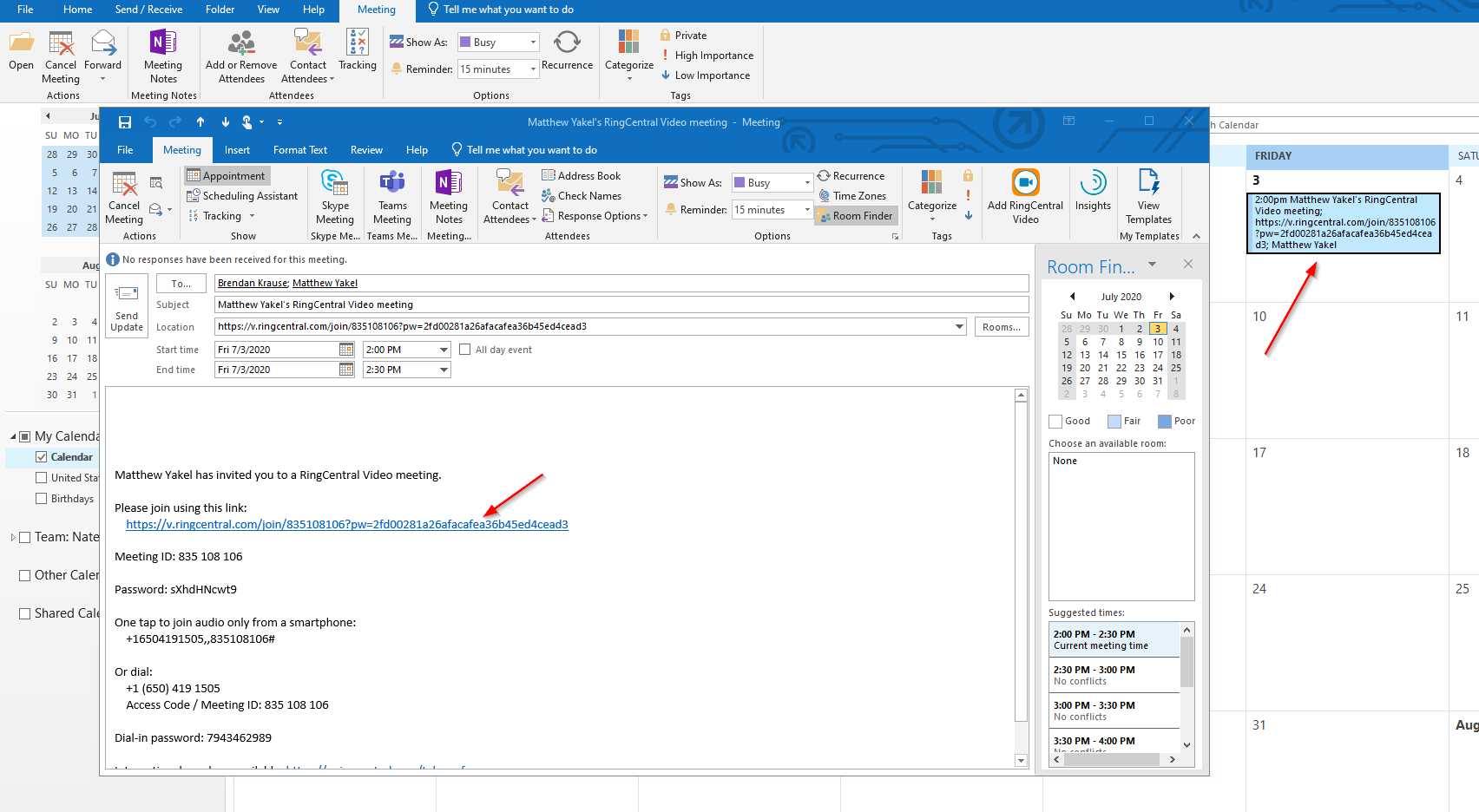Screen dimensions: 1479x812
Task: Toggle My Calendars group checkbox
Action: coord(24,436)
